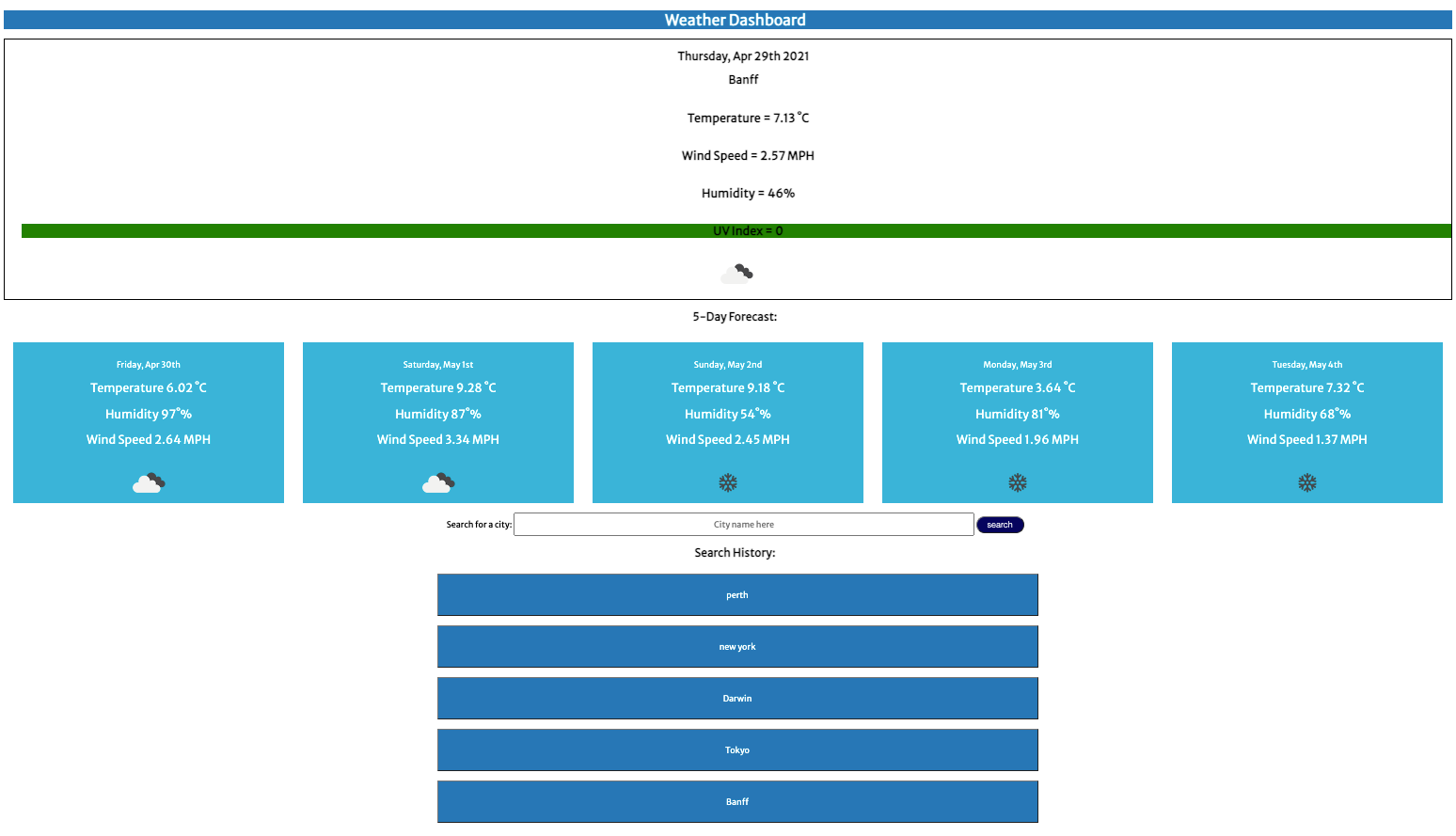Screen dimensions: 1456x836
Task: Click the Thursday, Apr 29th 2021 date text
Action: point(743,56)
